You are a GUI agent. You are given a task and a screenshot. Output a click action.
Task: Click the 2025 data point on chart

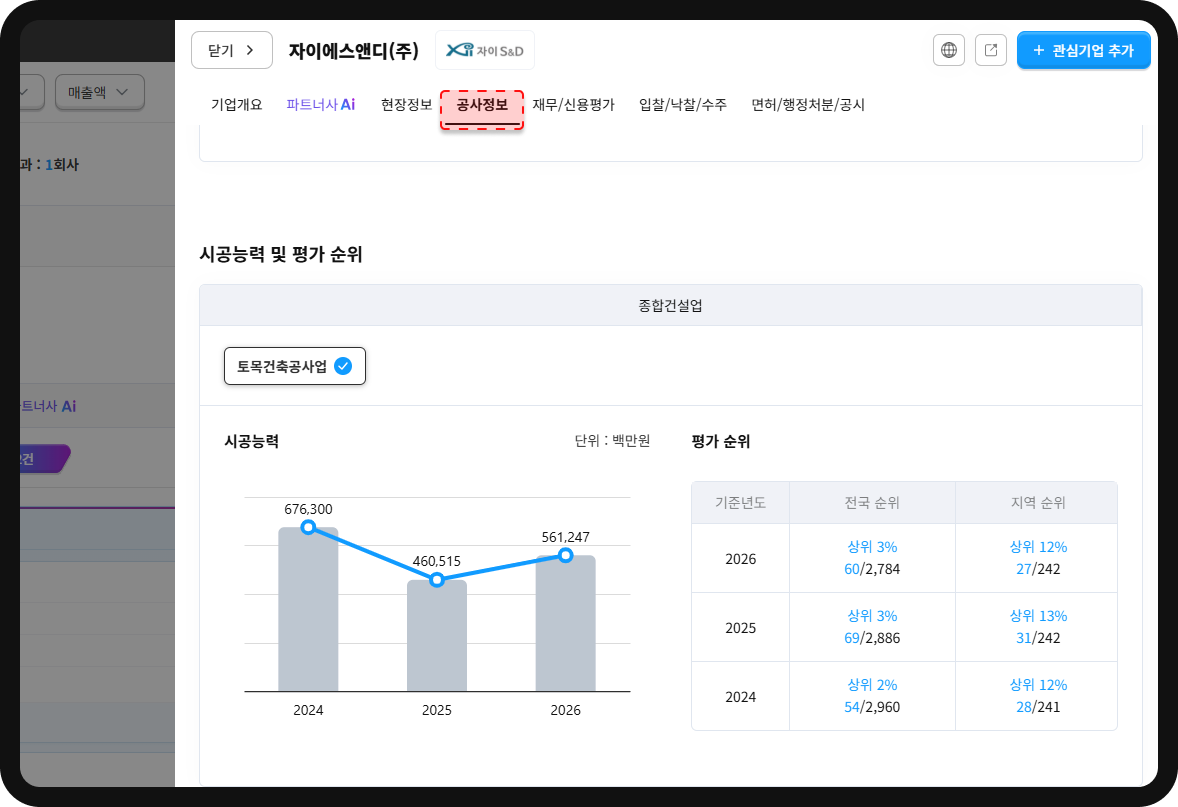coord(436,580)
